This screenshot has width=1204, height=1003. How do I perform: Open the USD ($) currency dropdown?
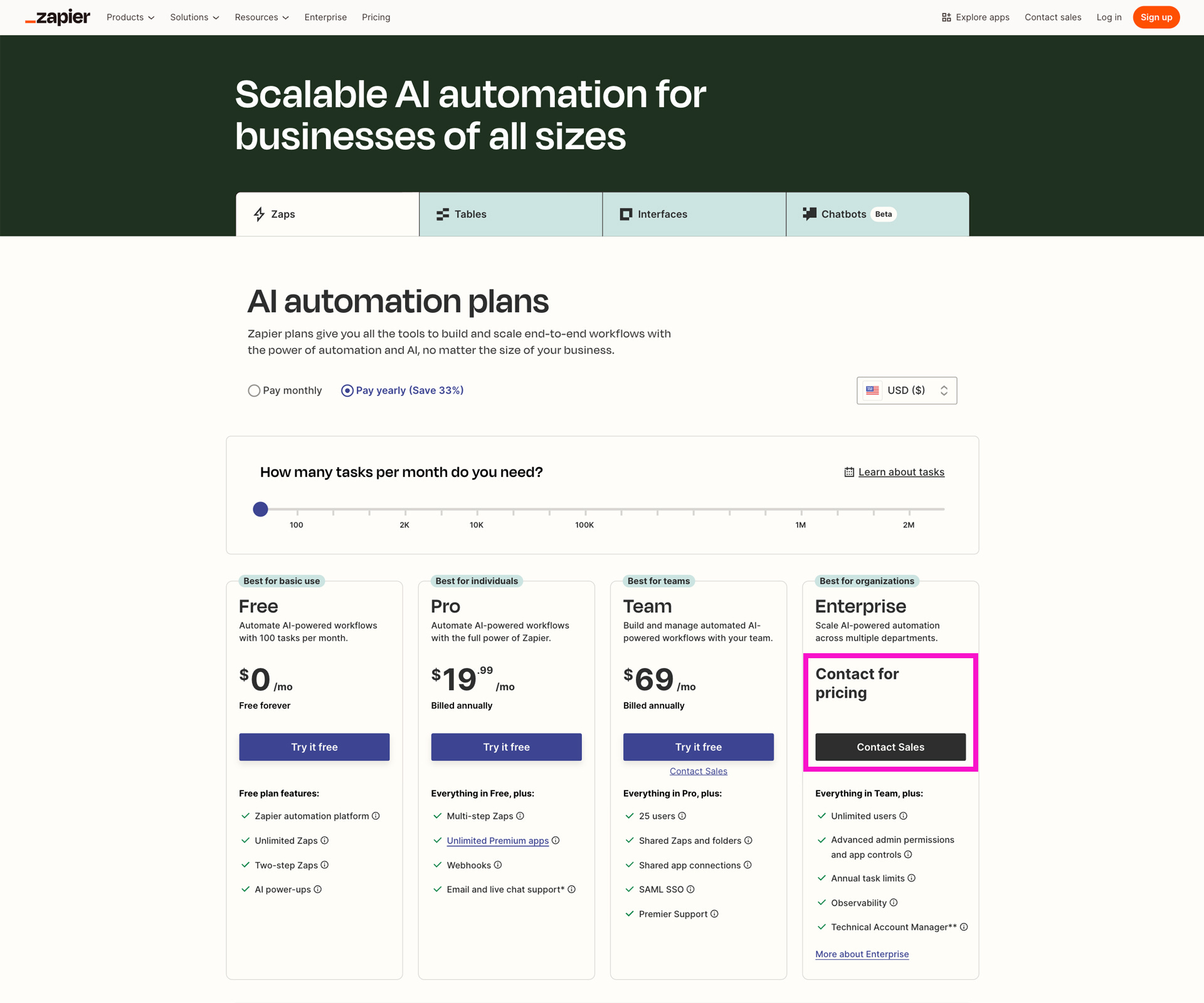point(906,391)
